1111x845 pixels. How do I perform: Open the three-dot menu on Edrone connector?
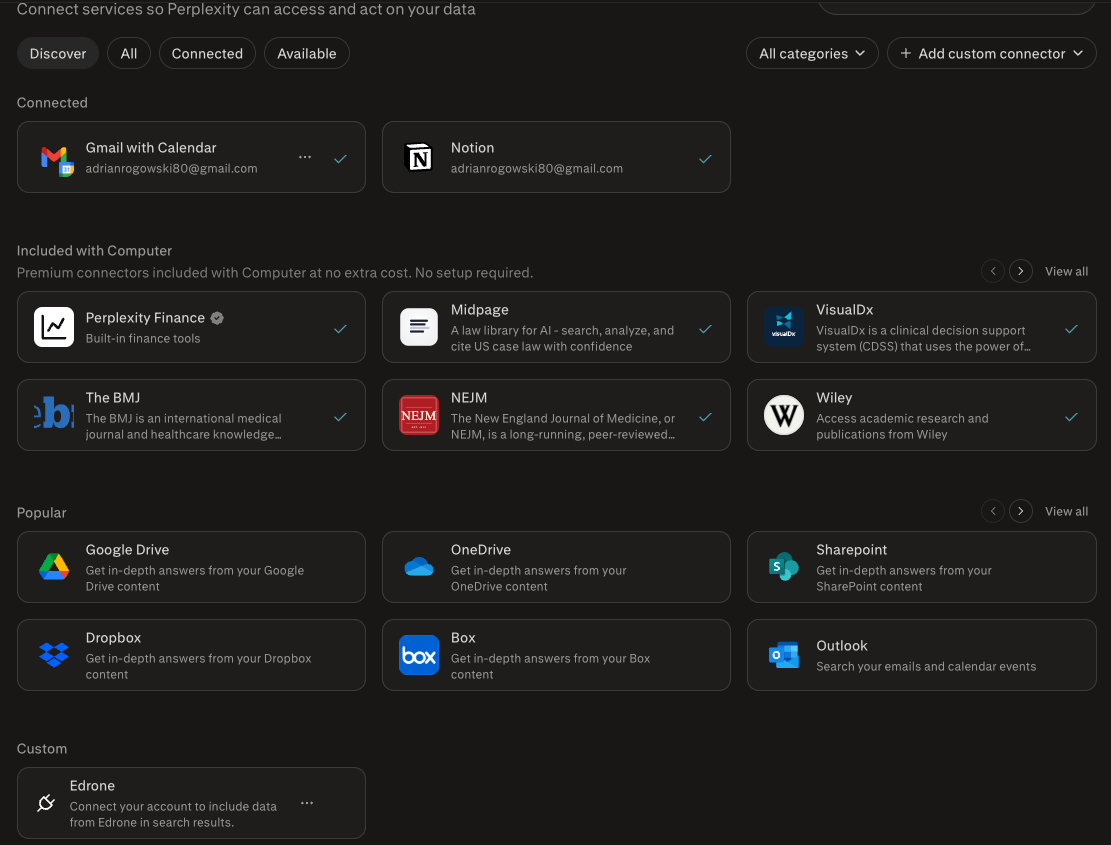pos(307,803)
